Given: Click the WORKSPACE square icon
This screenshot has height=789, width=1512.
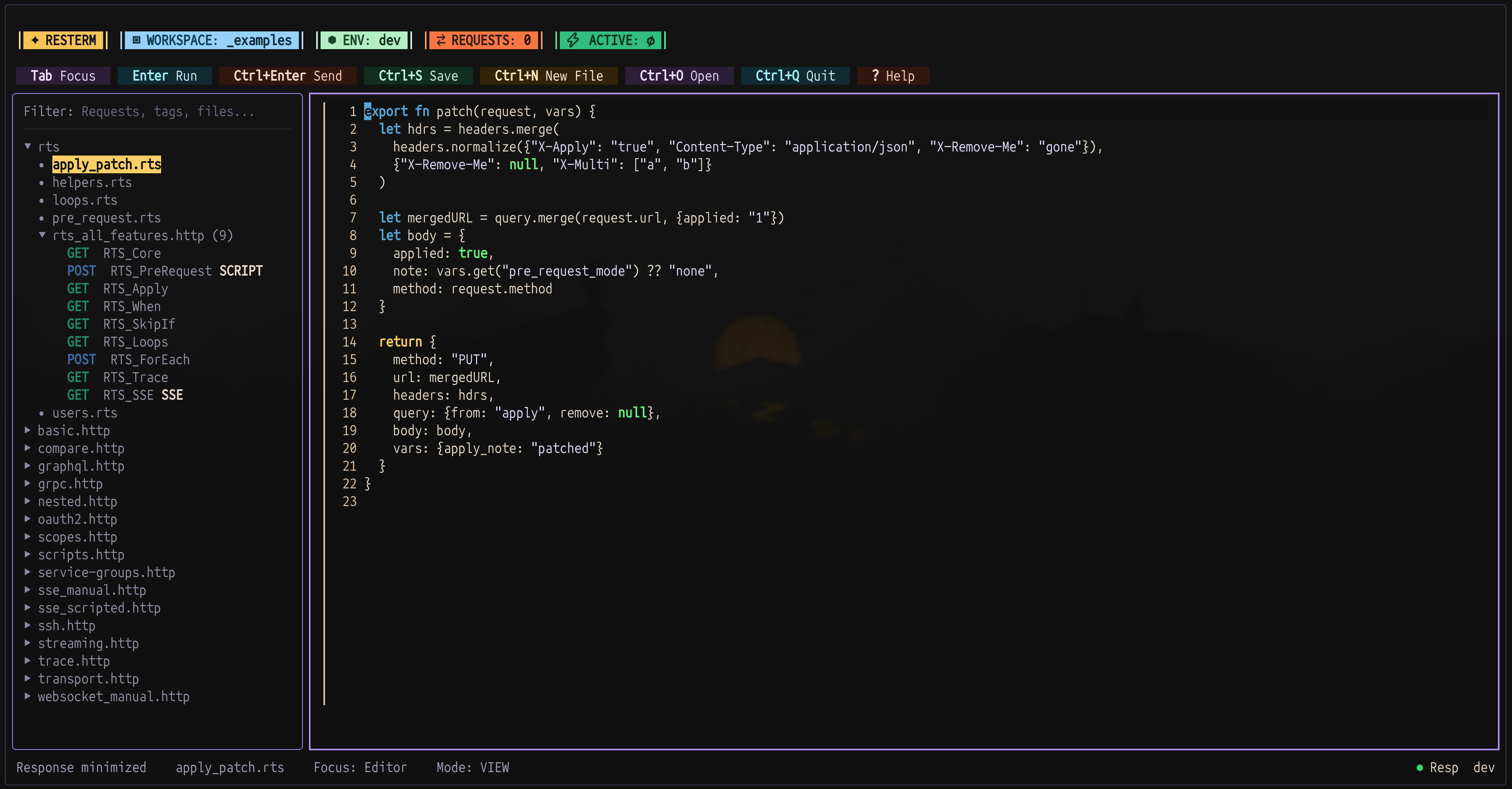Looking at the screenshot, I should click(136, 41).
